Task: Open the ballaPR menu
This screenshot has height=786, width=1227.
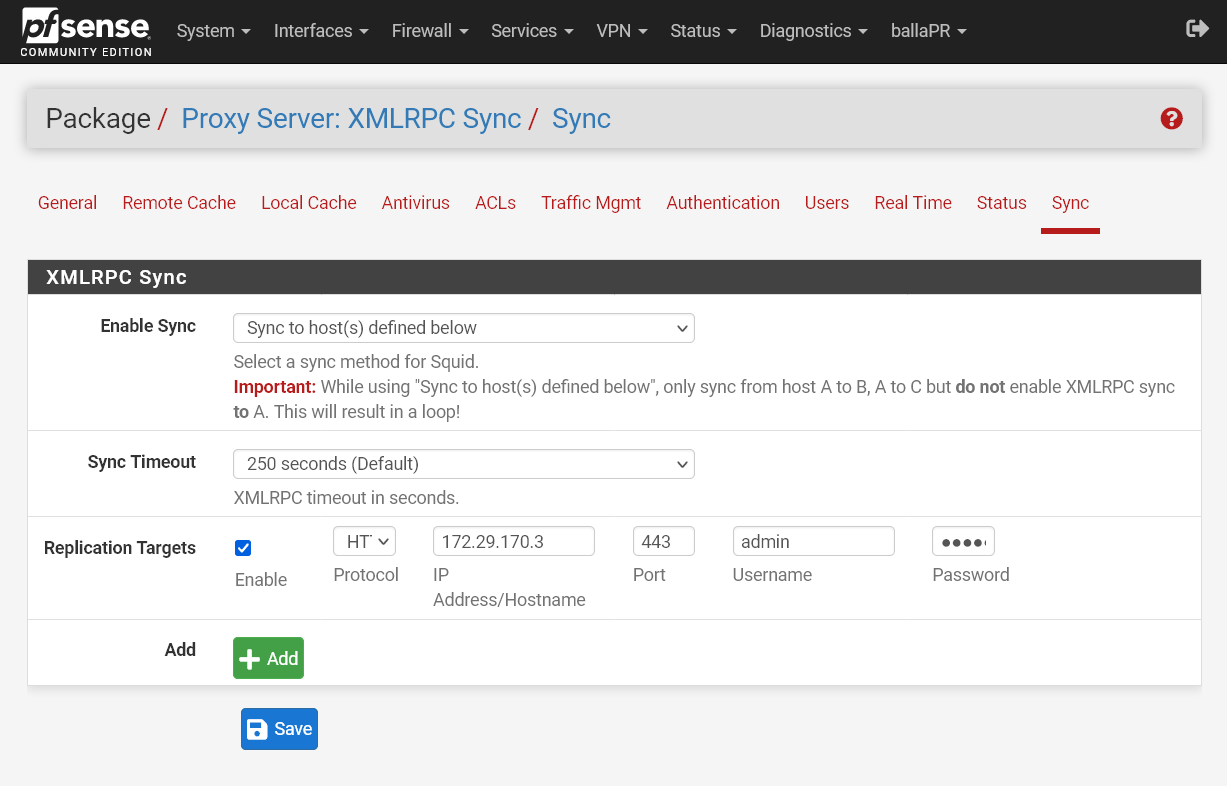Action: [928, 31]
